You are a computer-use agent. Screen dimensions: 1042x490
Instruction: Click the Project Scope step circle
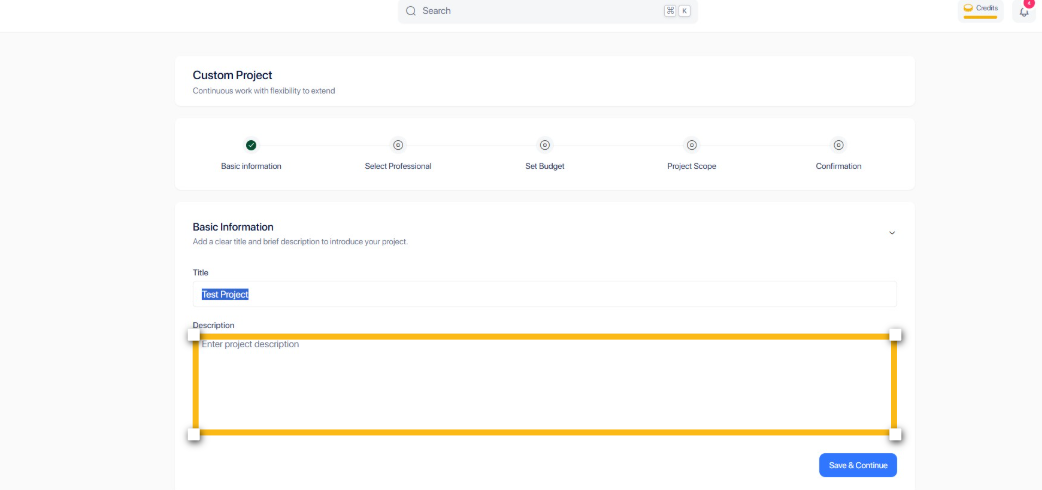pos(691,145)
